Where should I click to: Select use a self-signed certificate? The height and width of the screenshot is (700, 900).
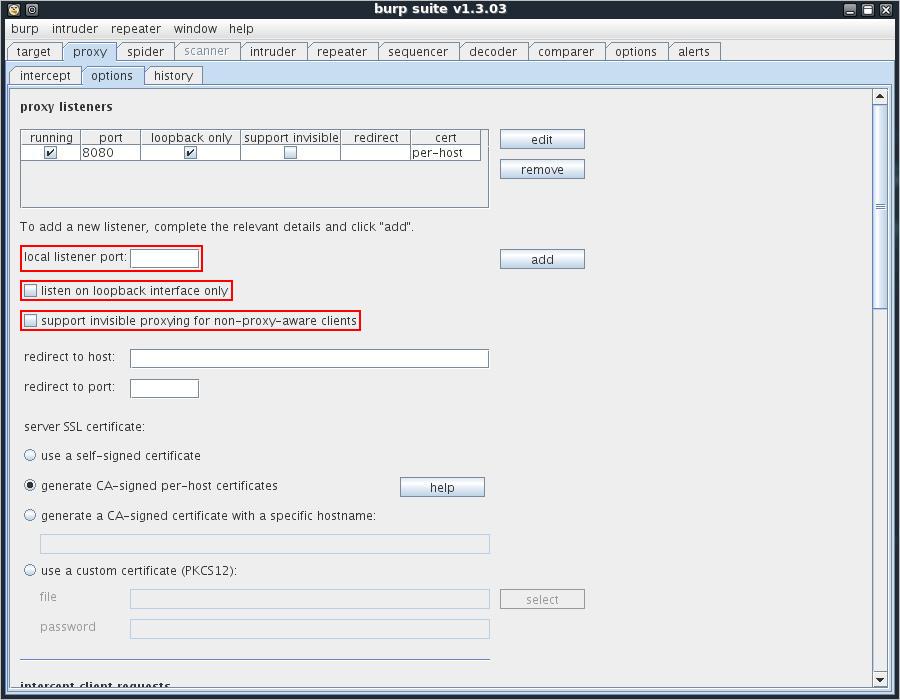click(x=30, y=456)
